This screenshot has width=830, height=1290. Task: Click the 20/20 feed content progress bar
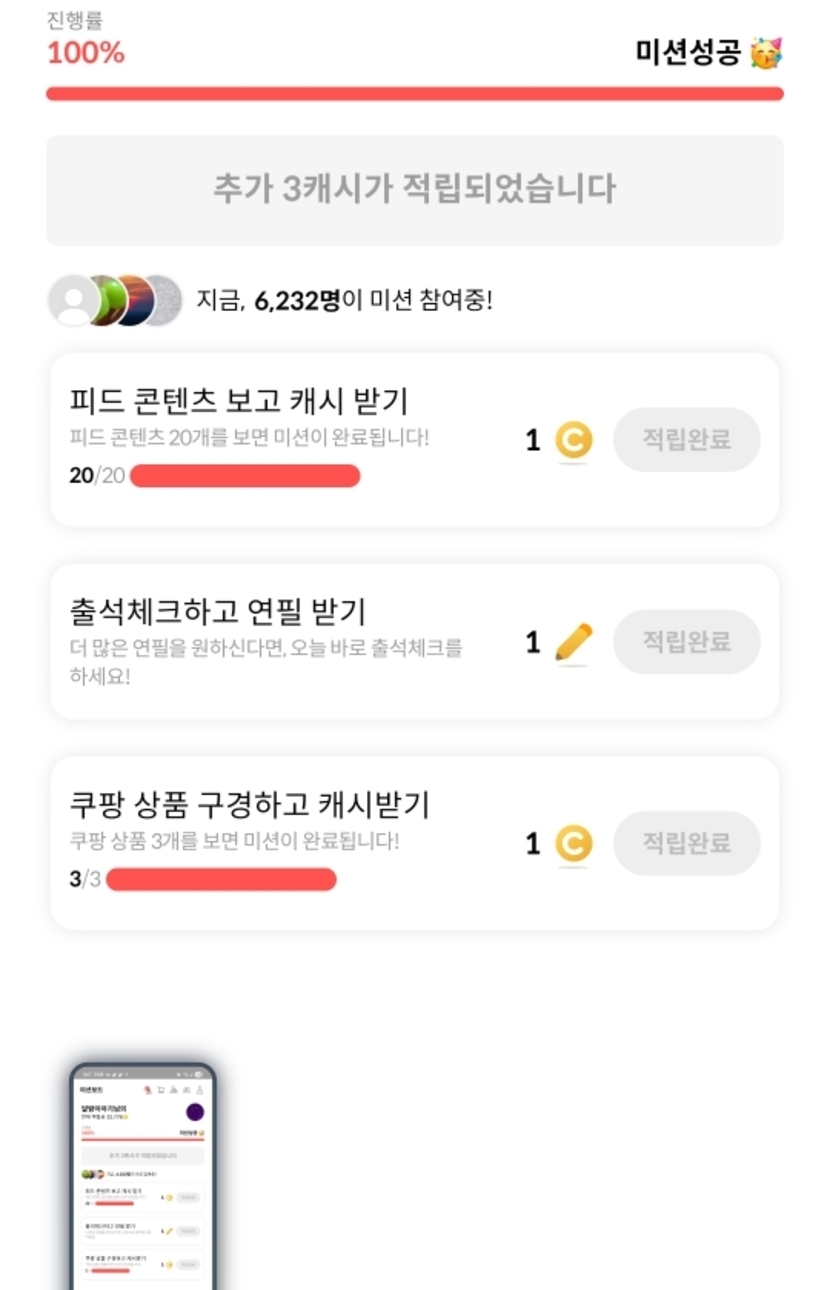[244, 476]
